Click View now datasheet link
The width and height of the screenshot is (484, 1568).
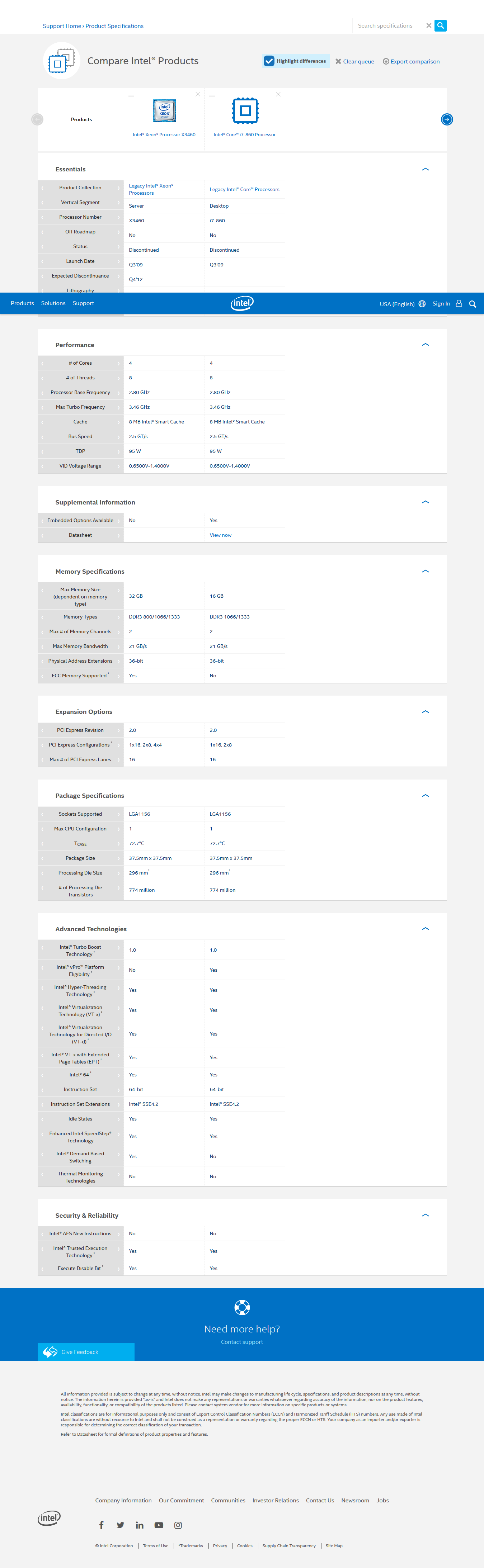pyautogui.click(x=220, y=535)
